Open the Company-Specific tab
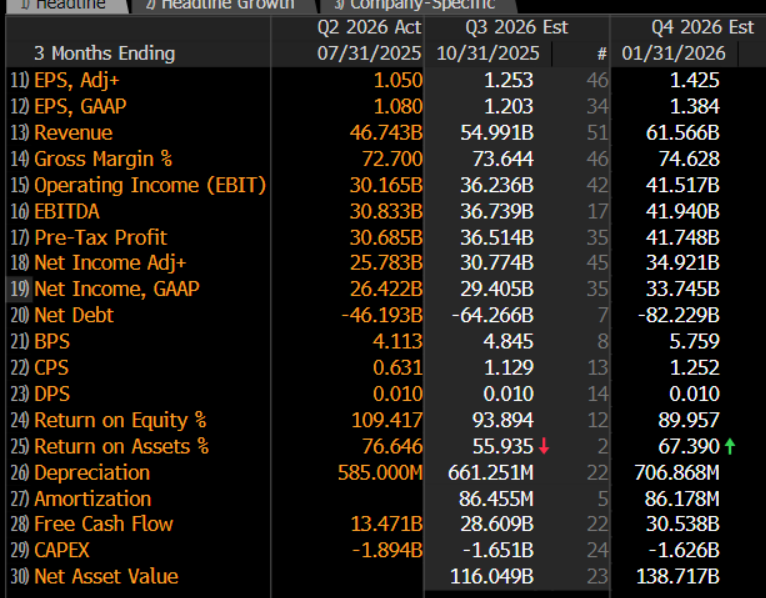Screen dimensions: 766x598 420,5
